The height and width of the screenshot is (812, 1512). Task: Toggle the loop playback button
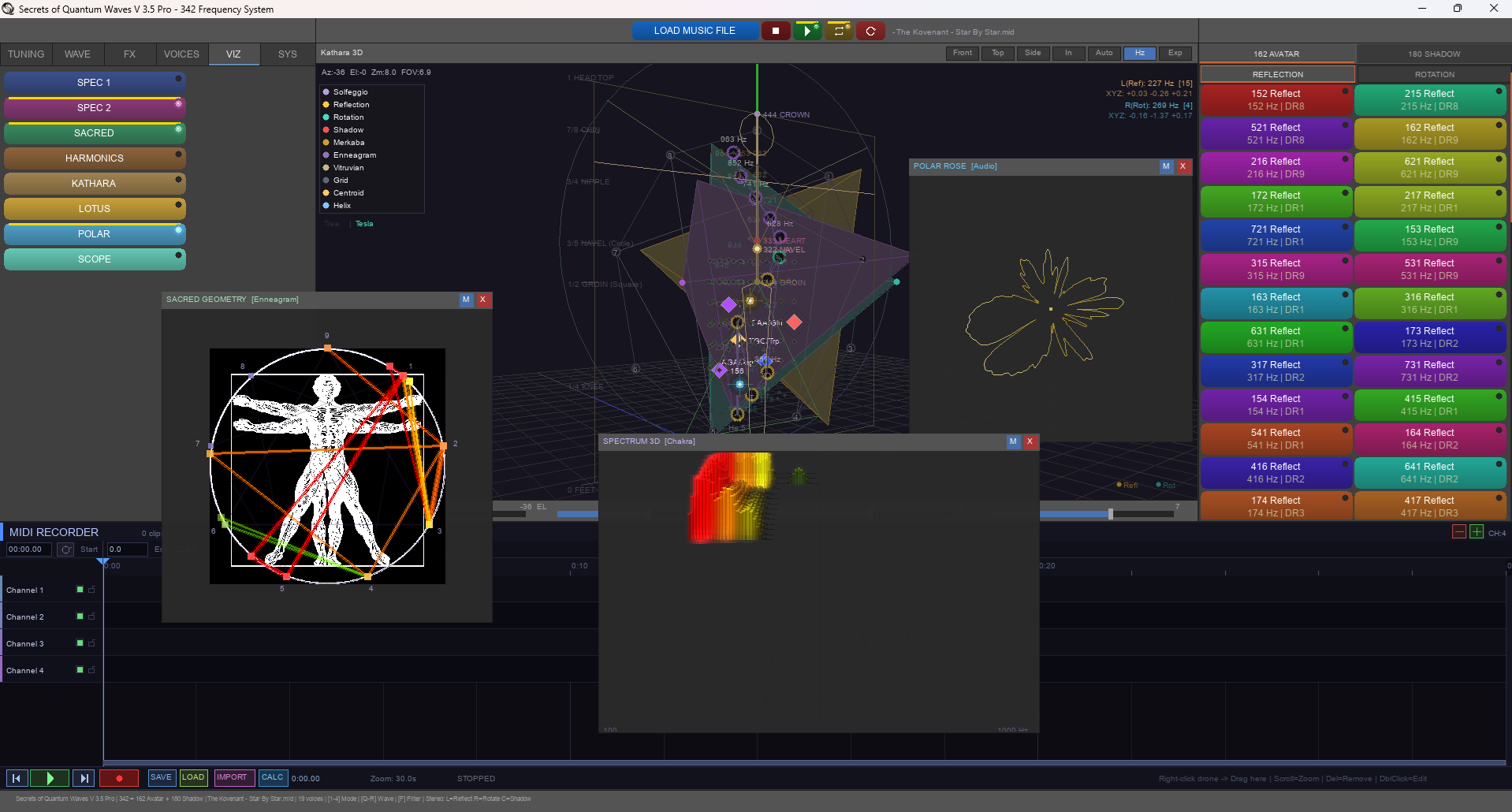coord(838,31)
